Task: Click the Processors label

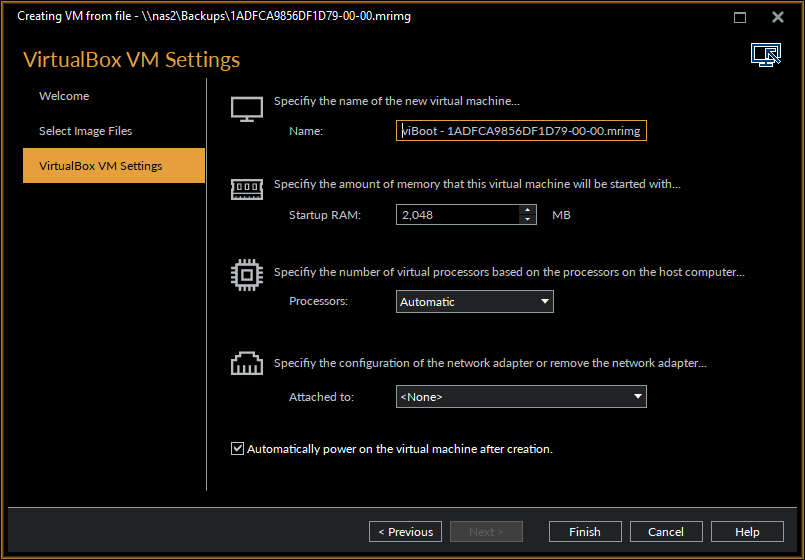Action: 318,301
